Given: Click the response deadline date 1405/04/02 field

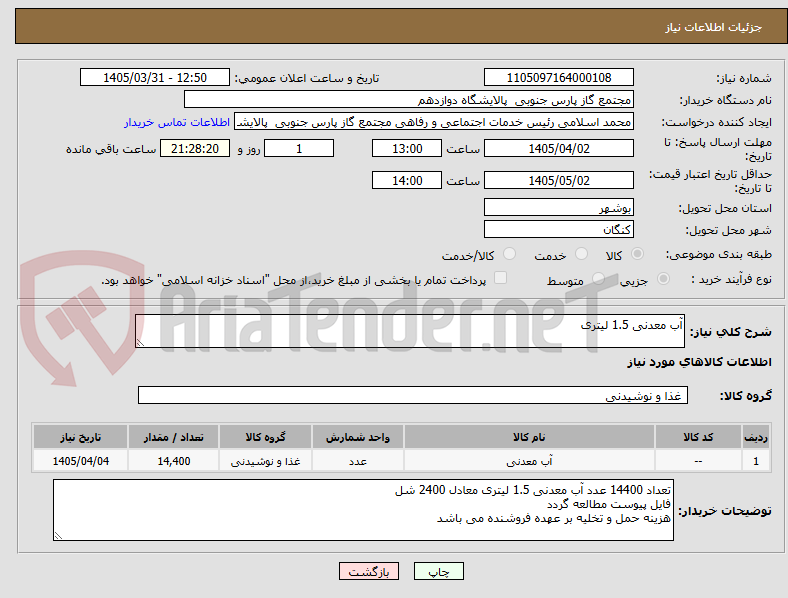Looking at the screenshot, I should (559, 148).
